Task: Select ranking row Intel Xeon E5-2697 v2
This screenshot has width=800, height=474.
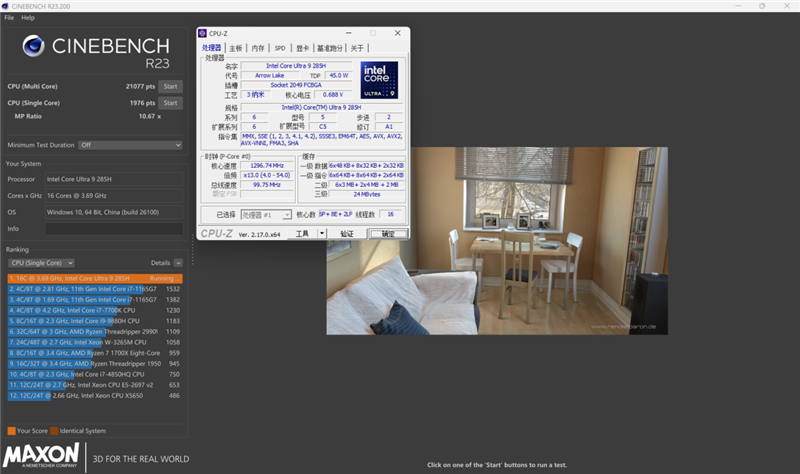Action: [95, 385]
